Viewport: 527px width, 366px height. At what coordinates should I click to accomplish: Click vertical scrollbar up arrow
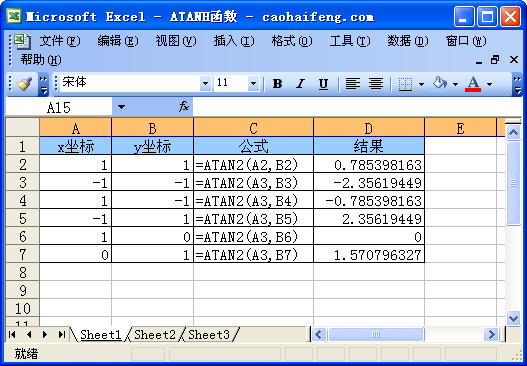513,132
